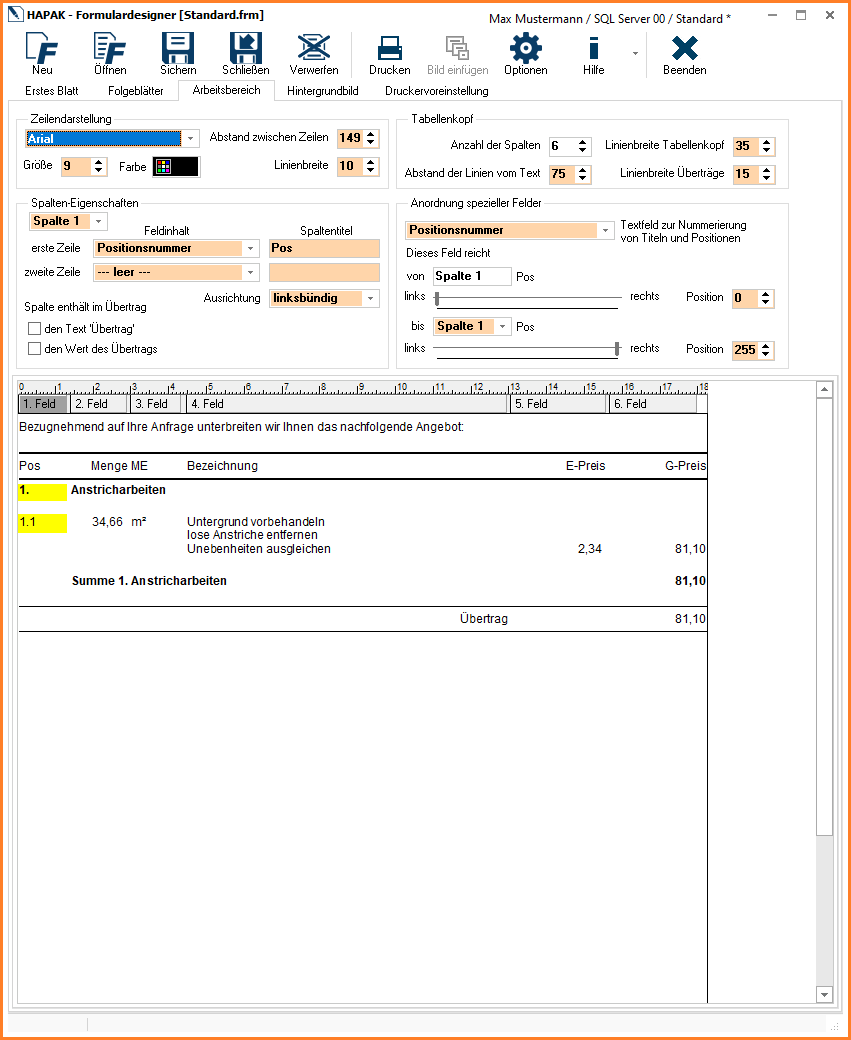851x1040 pixels.
Task: Click the Farbe color swatch
Action: pyautogui.click(x=175, y=167)
